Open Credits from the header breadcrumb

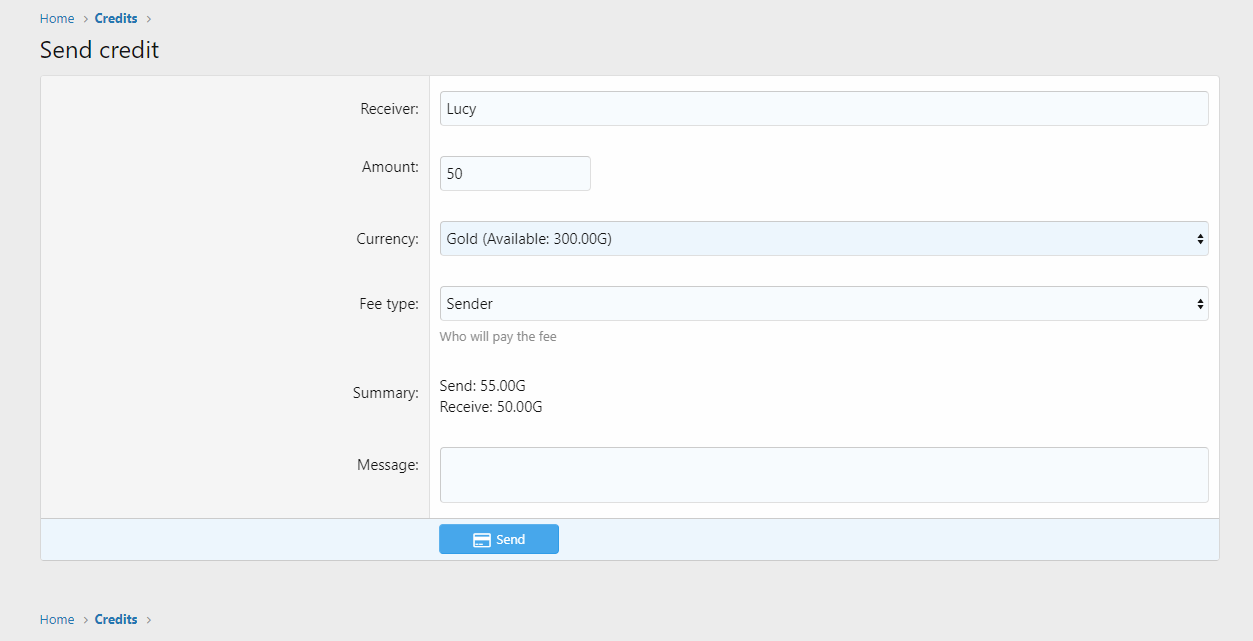[x=116, y=19]
